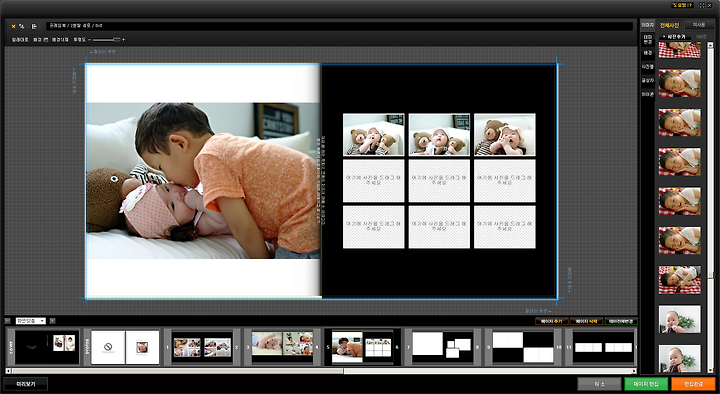This screenshot has width=720, height=394.
Task: Click the 페이지 추가 add page button
Action: (x=552, y=321)
